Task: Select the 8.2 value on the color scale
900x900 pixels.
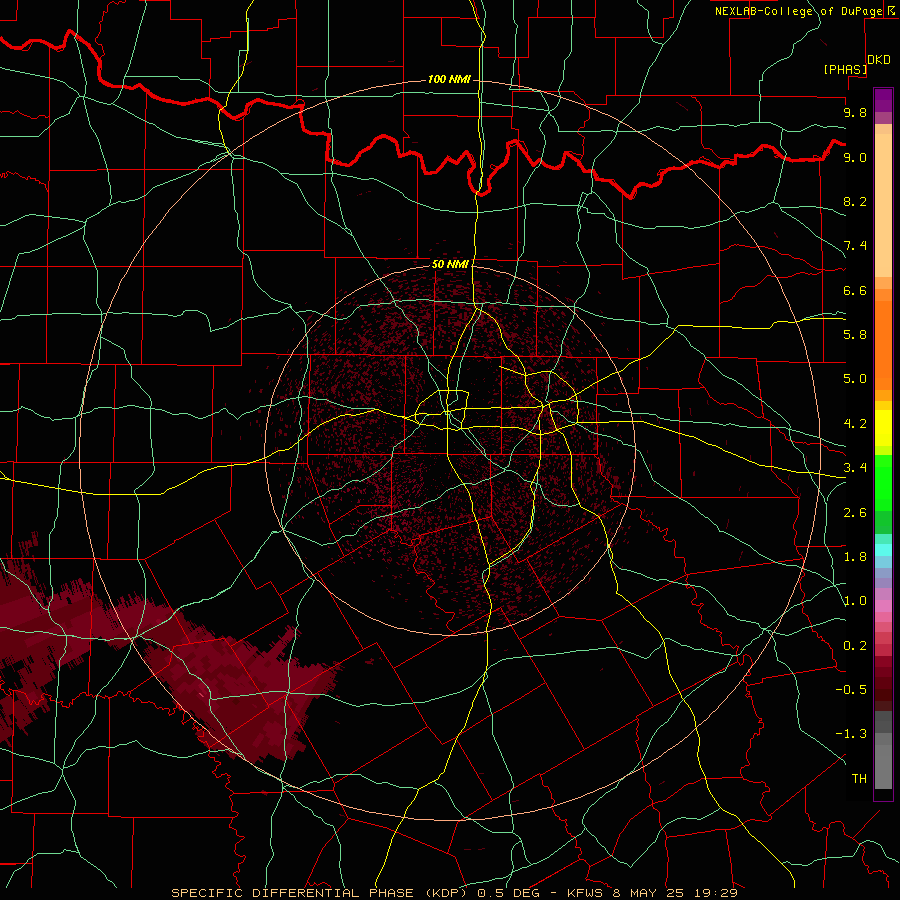Action: pyautogui.click(x=855, y=201)
